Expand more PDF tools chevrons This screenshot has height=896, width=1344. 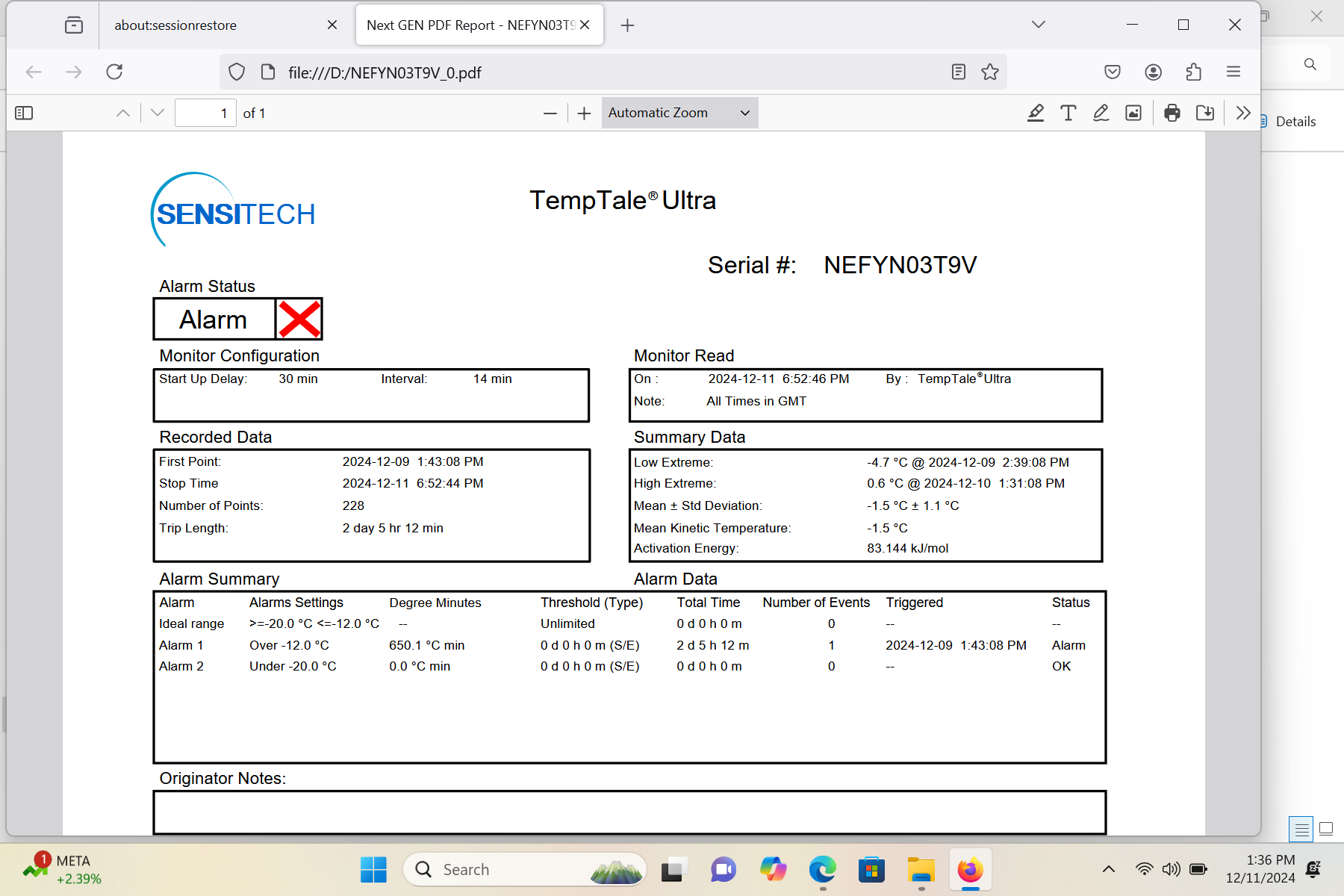tap(1243, 113)
